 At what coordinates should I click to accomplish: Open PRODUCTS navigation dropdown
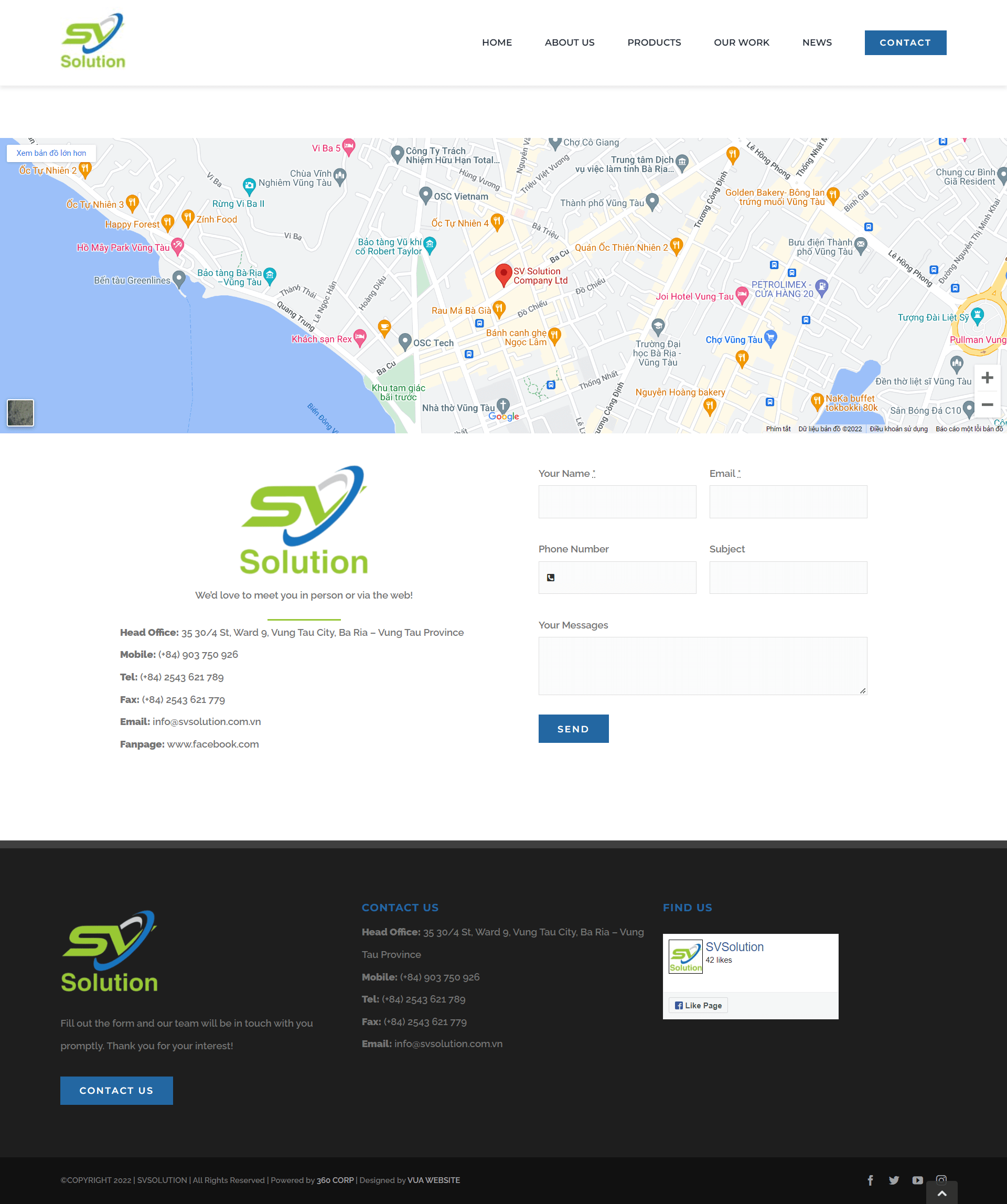[653, 42]
